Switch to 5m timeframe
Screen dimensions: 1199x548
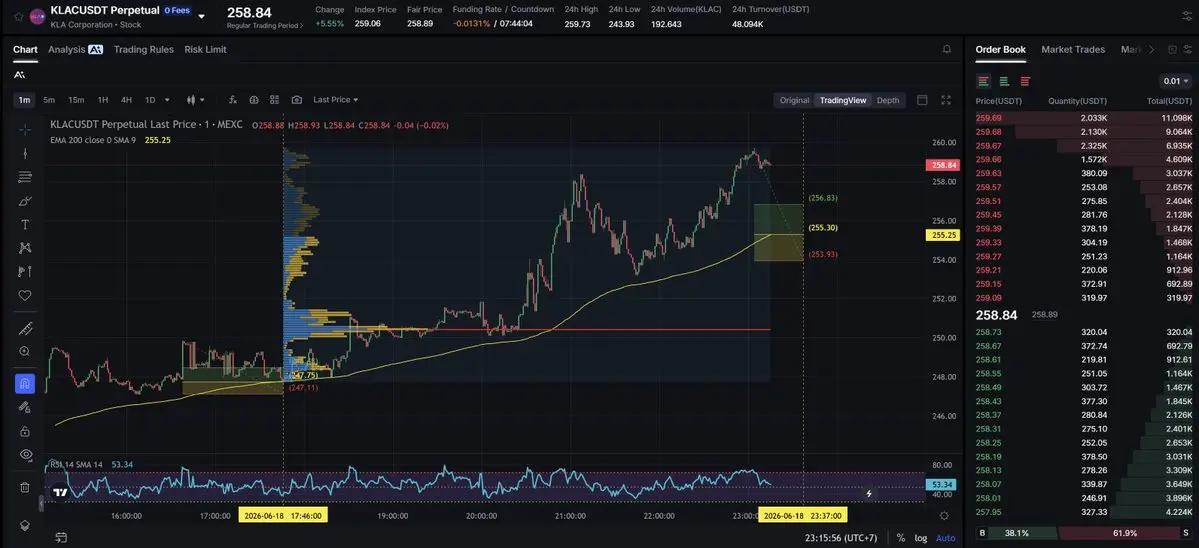tap(49, 99)
